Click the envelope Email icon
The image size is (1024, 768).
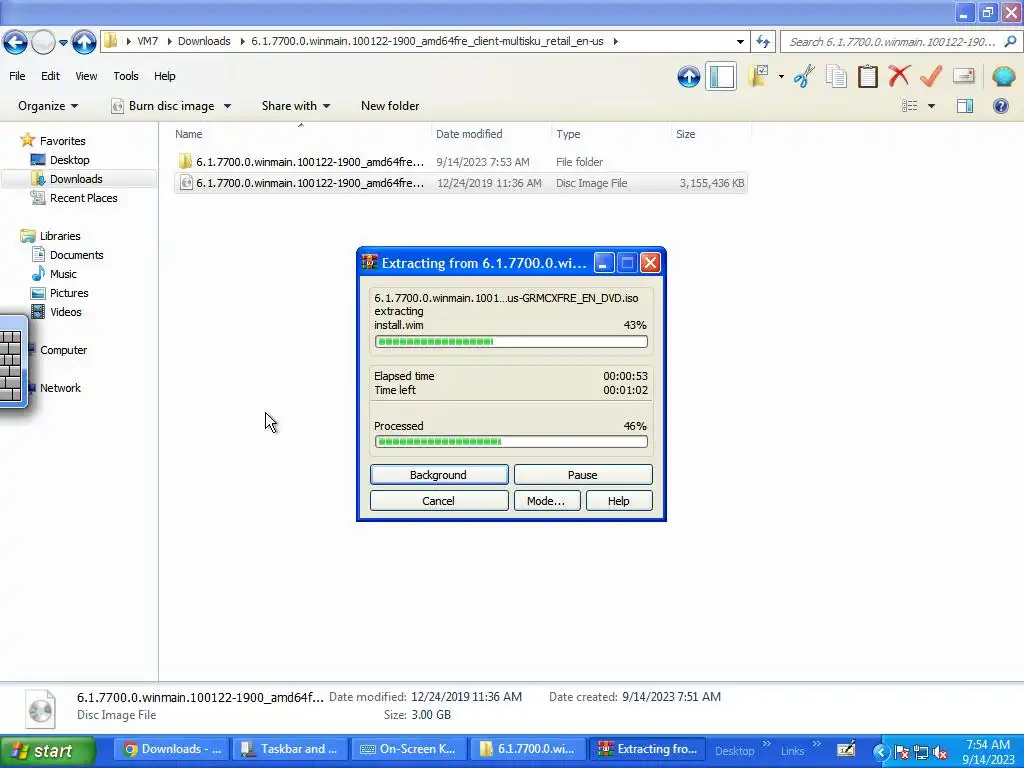963,76
